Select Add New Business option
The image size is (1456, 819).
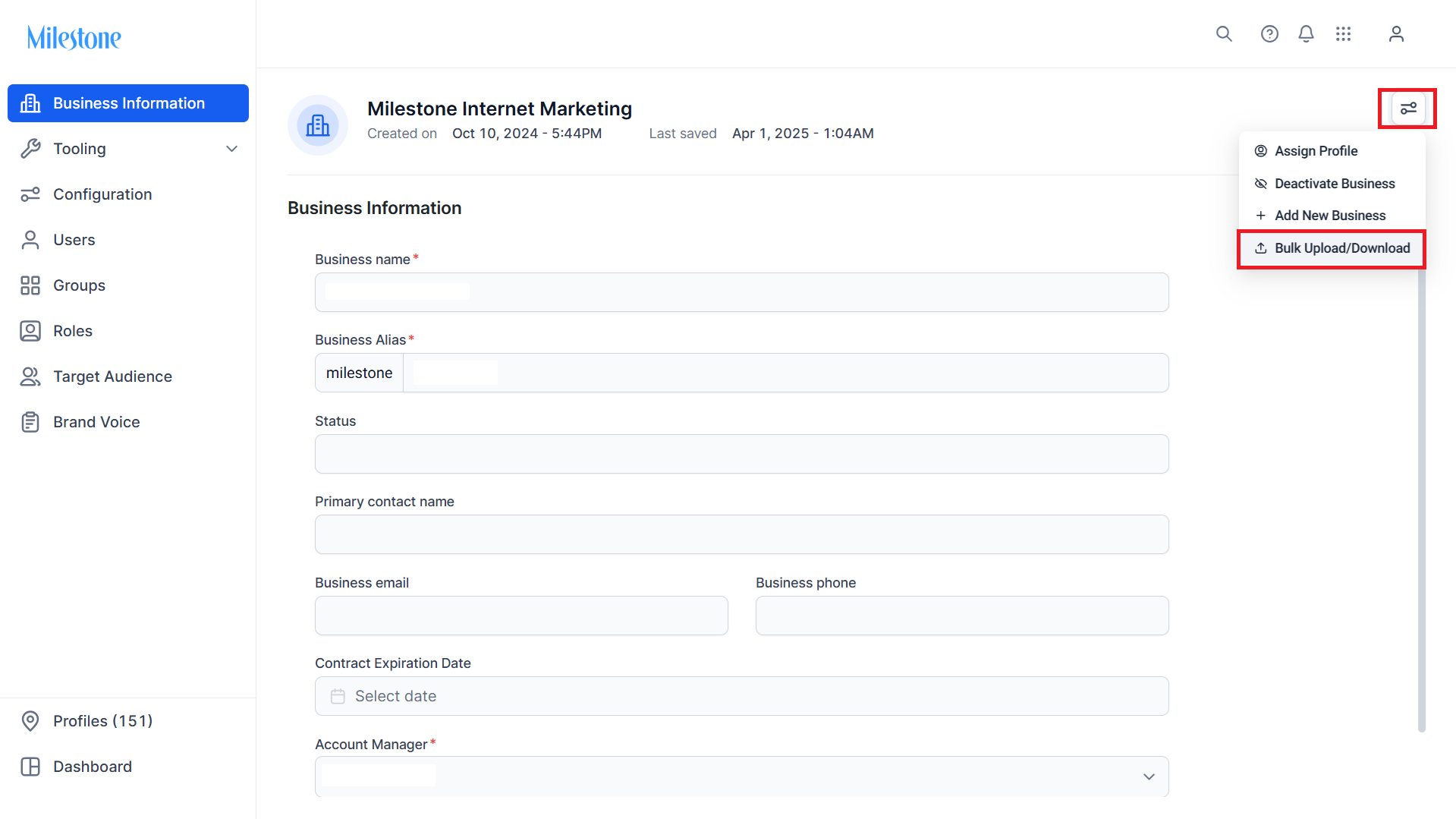[x=1332, y=216]
